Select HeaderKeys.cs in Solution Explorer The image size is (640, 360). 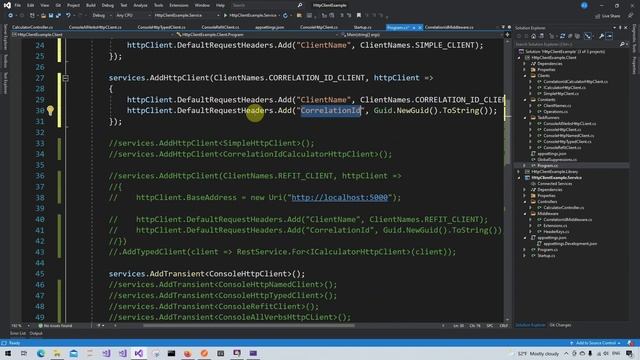[x=556, y=231]
